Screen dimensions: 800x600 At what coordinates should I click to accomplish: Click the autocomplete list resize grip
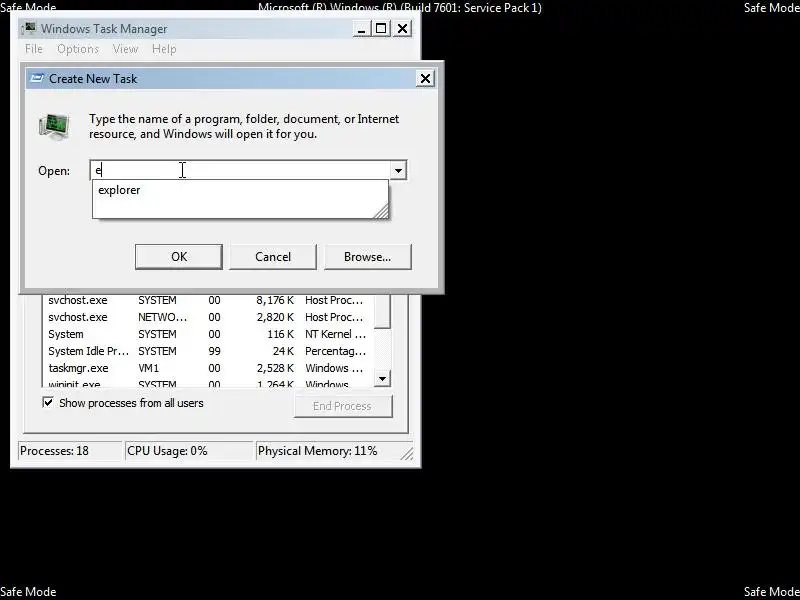pos(381,211)
